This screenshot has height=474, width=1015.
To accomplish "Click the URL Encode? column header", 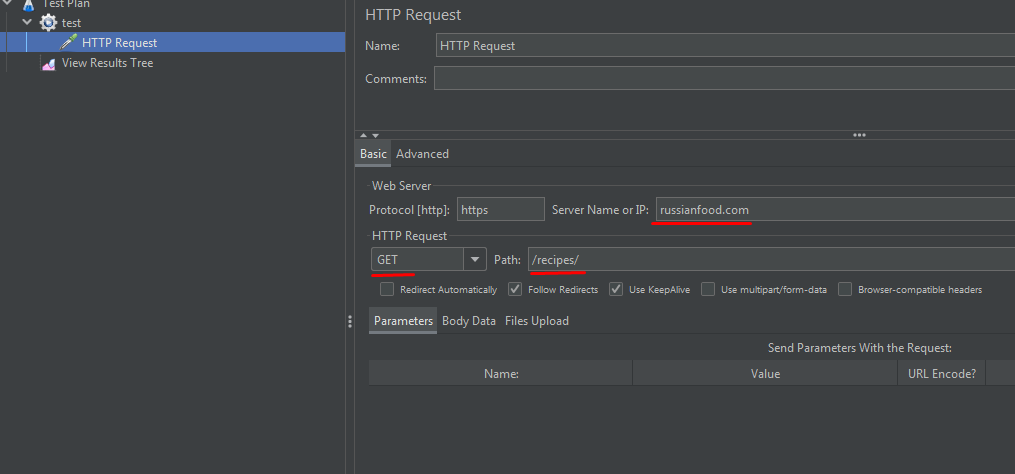I will [x=942, y=374].
